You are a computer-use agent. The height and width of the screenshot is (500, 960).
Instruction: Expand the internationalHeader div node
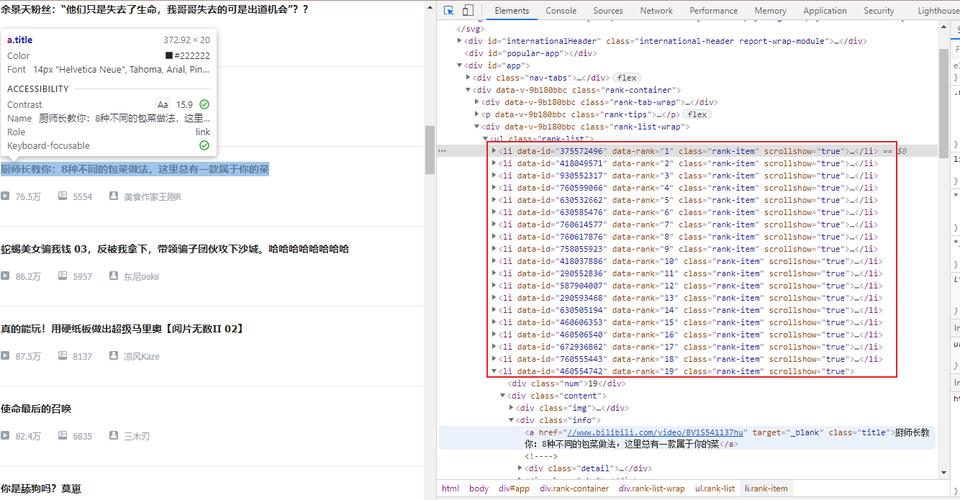pyautogui.click(x=460, y=41)
